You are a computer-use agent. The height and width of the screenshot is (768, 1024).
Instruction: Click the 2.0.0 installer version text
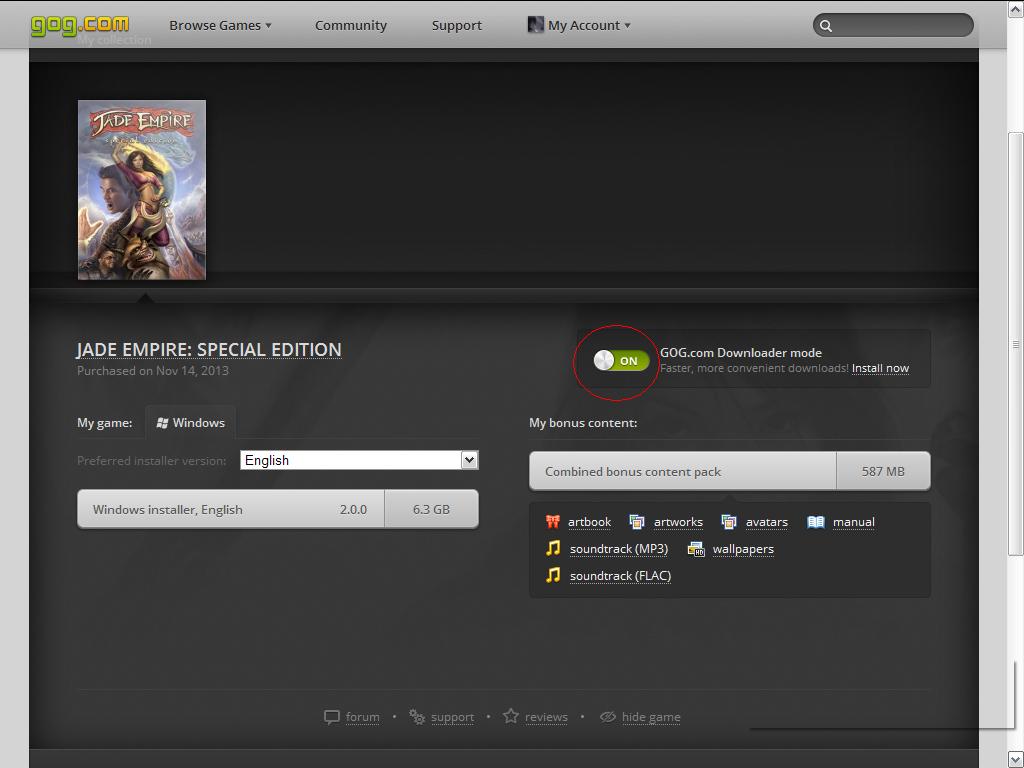tap(353, 509)
